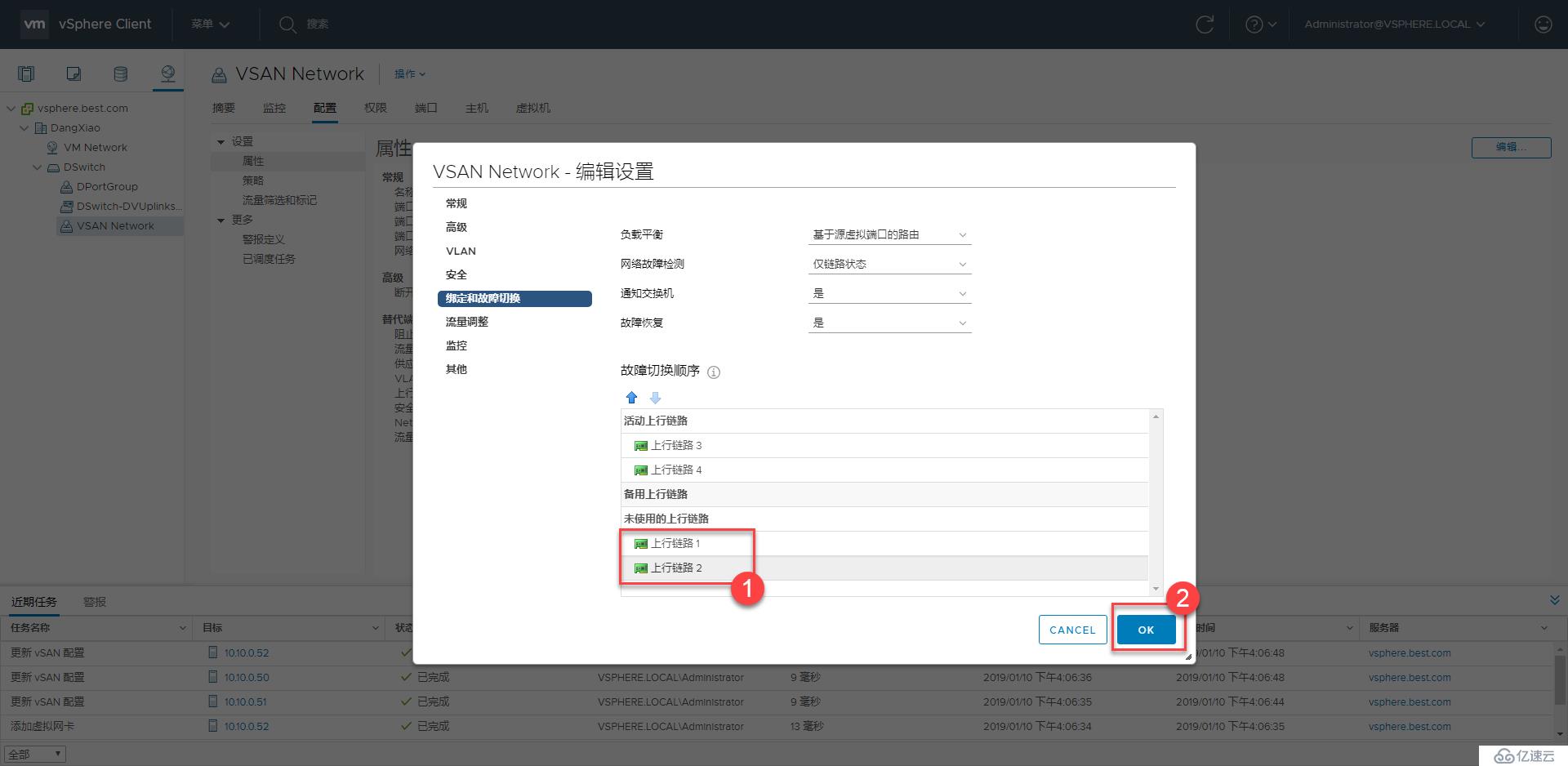Switch to 监控 tab in main tab bar

coord(274,108)
